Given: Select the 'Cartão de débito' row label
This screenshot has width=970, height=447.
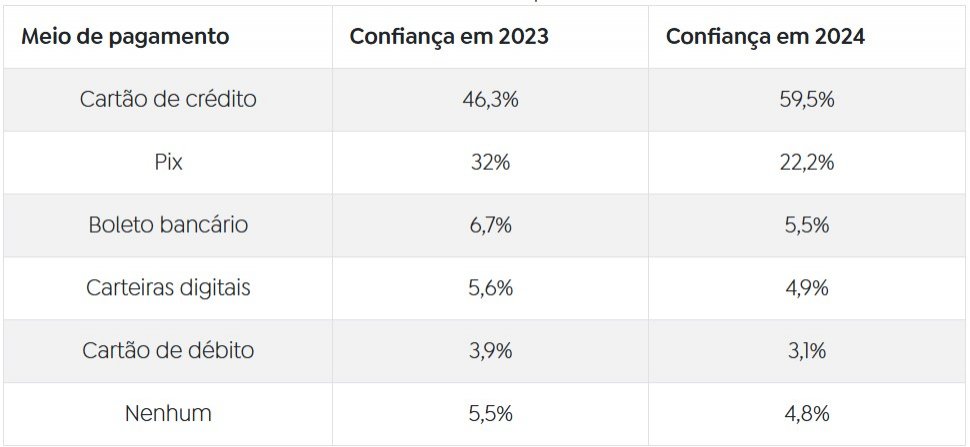Looking at the screenshot, I should [168, 351].
